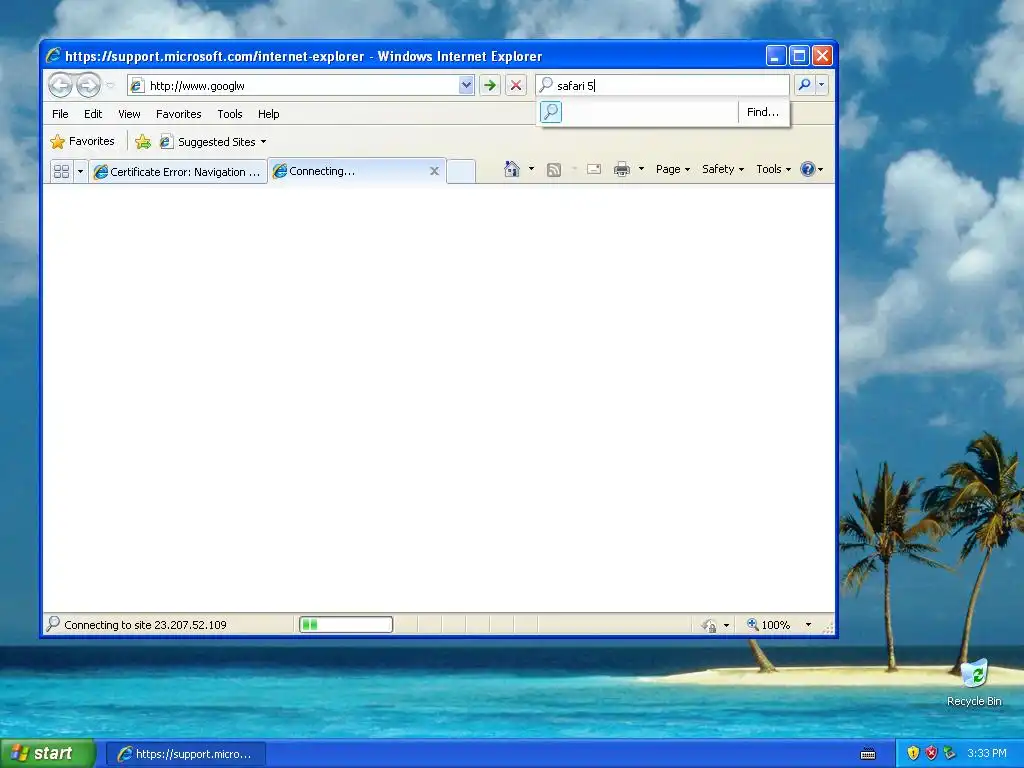Expand the Print options dropdown arrow

pyautogui.click(x=641, y=169)
